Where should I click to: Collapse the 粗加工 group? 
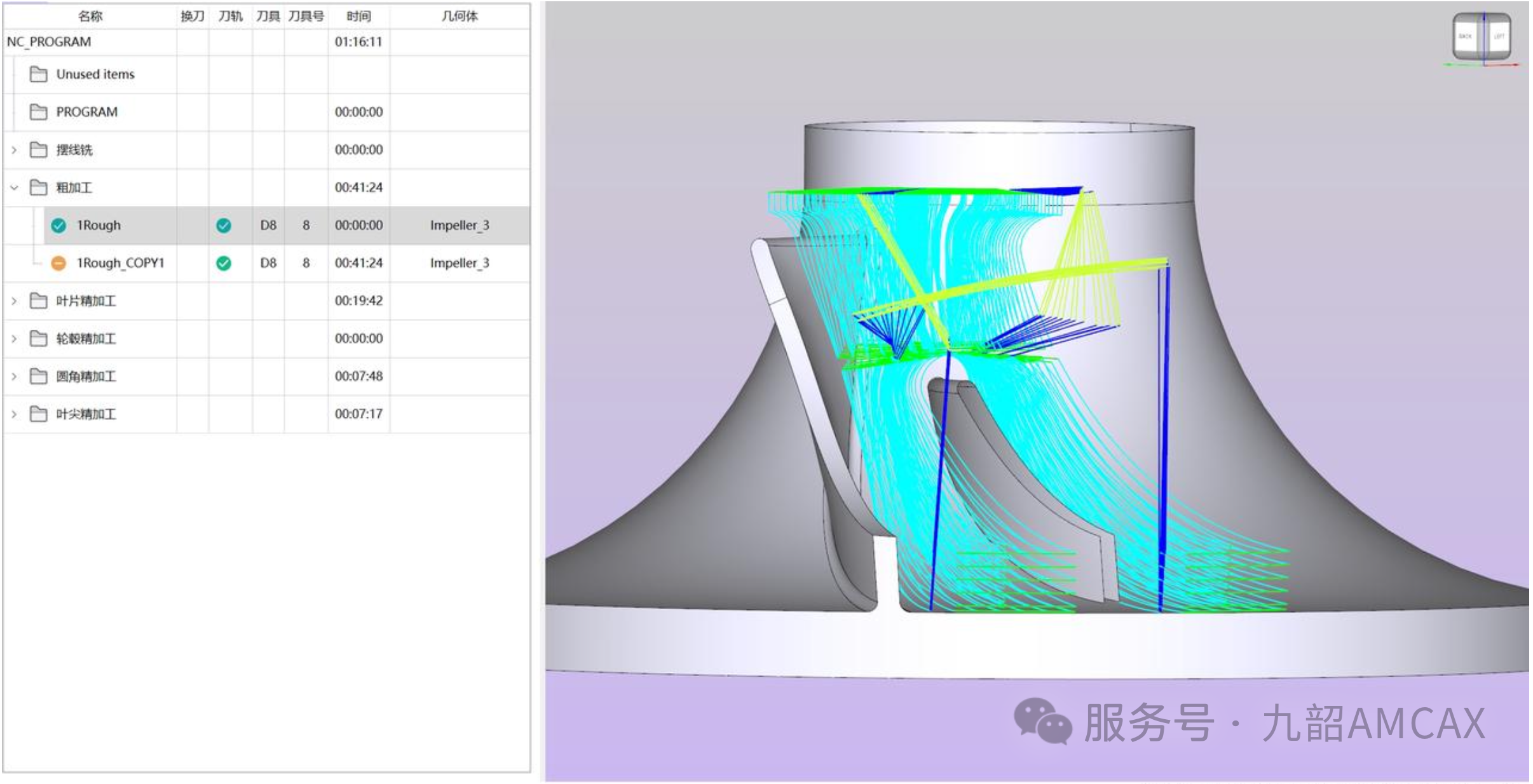[14, 187]
